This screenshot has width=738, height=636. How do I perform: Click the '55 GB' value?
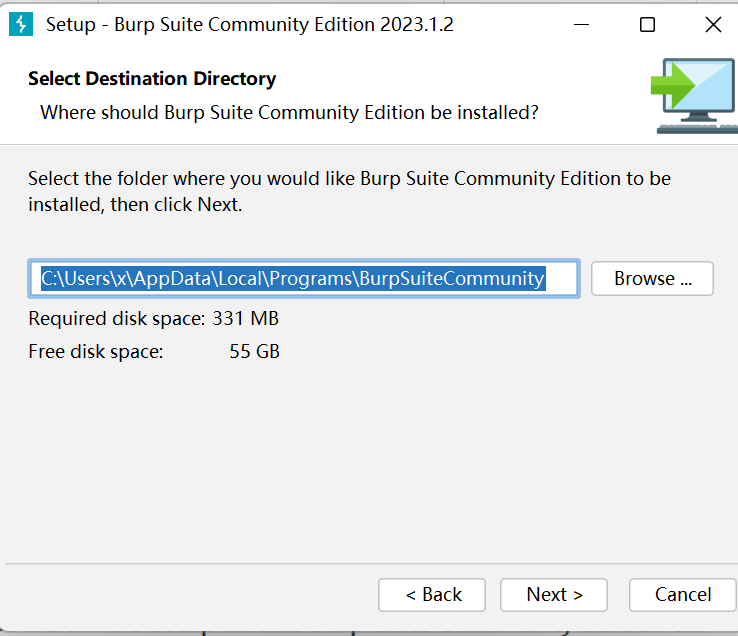click(255, 352)
